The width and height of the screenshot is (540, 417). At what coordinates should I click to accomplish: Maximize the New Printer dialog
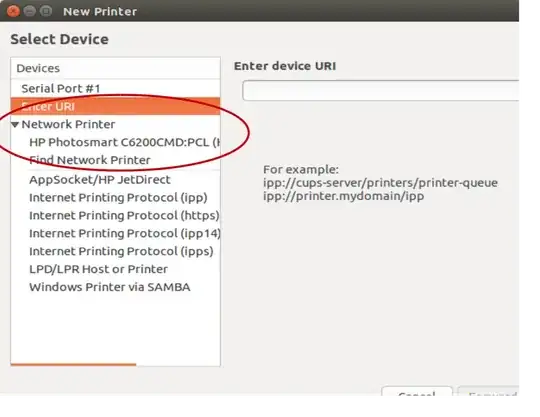[46, 11]
